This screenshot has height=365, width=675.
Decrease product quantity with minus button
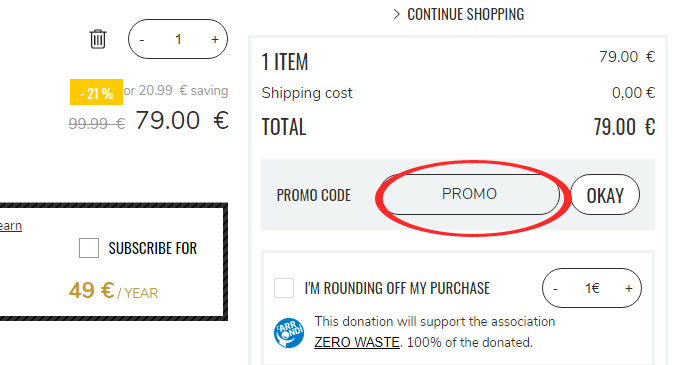click(x=142, y=40)
